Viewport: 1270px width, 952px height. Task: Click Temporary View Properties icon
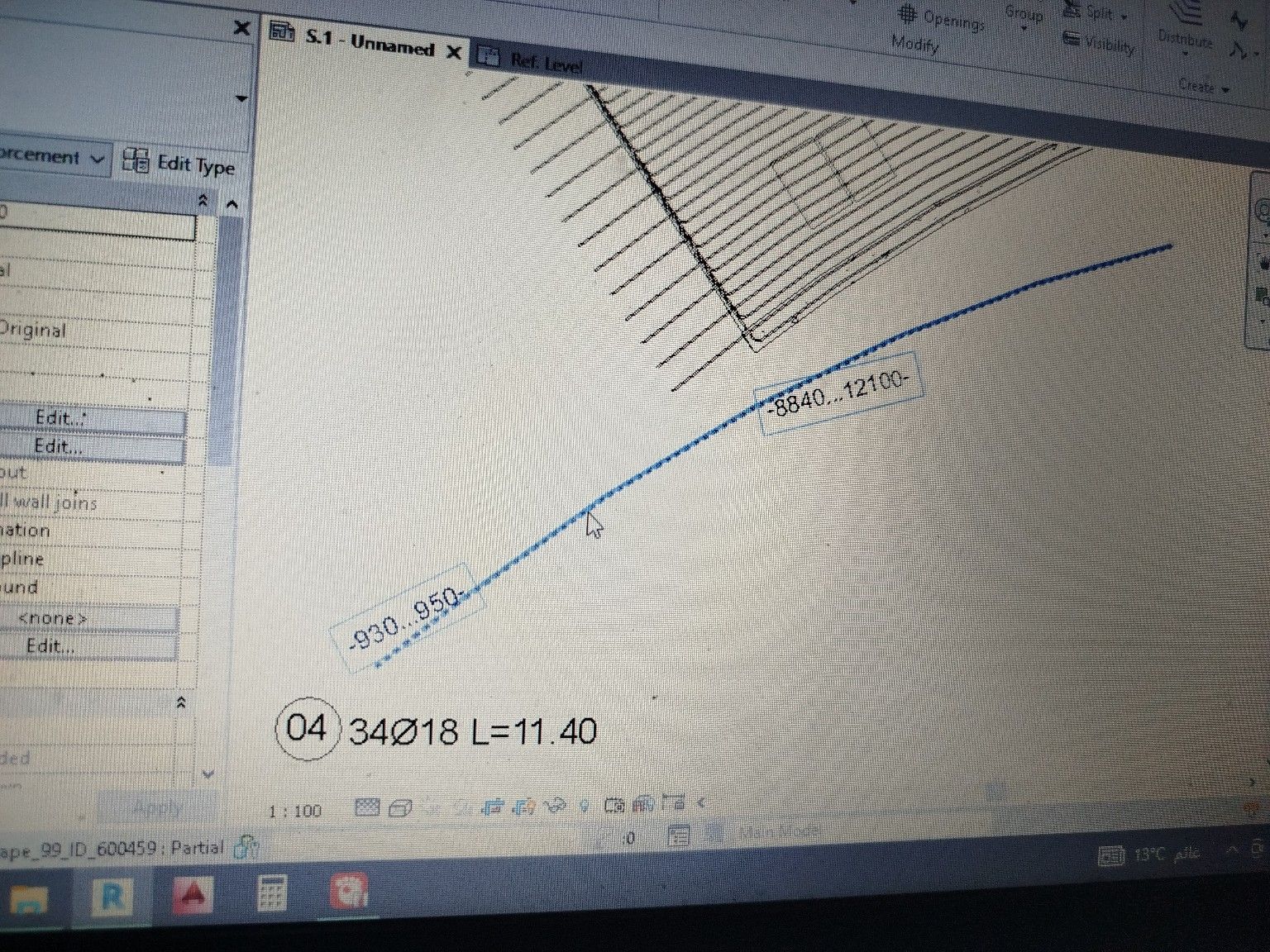coord(614,803)
